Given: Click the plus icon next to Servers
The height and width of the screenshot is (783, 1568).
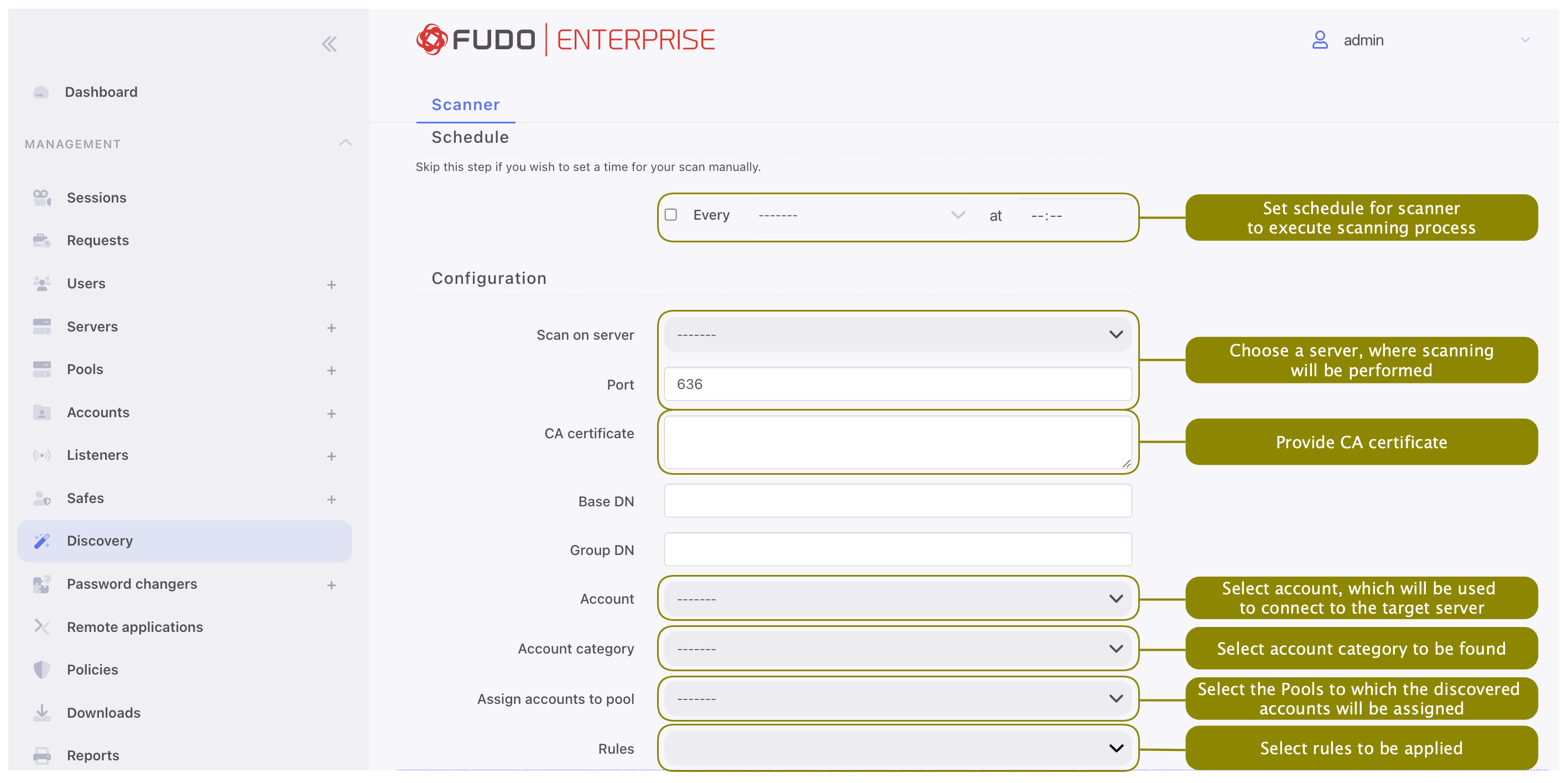Looking at the screenshot, I should 331,328.
